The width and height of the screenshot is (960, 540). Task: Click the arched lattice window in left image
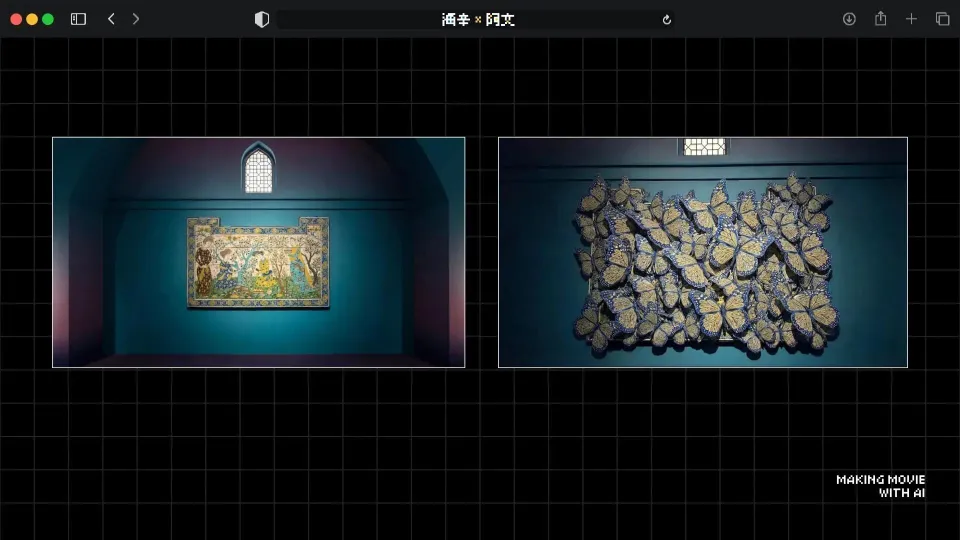pos(258,171)
